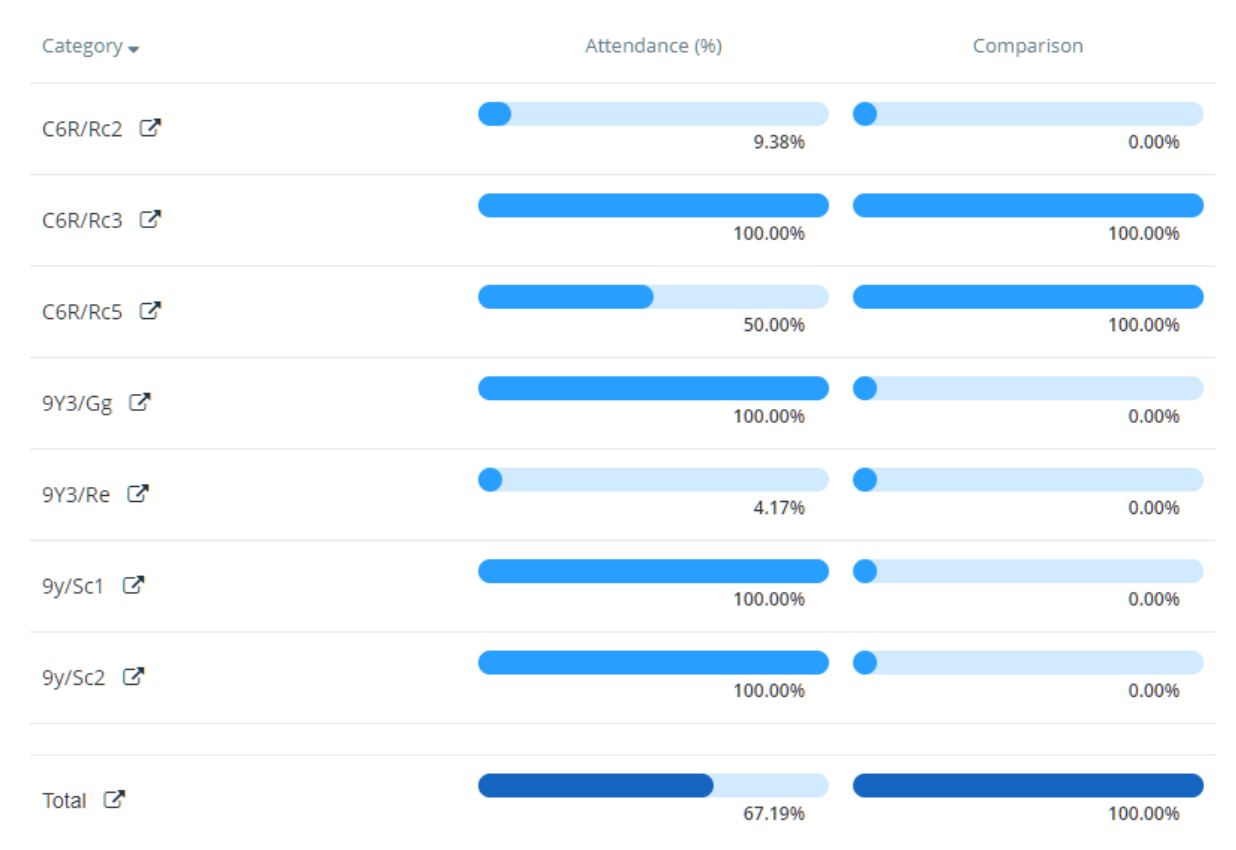This screenshot has width=1236, height=850.
Task: Select the Attendance (%) column header
Action: [x=652, y=45]
